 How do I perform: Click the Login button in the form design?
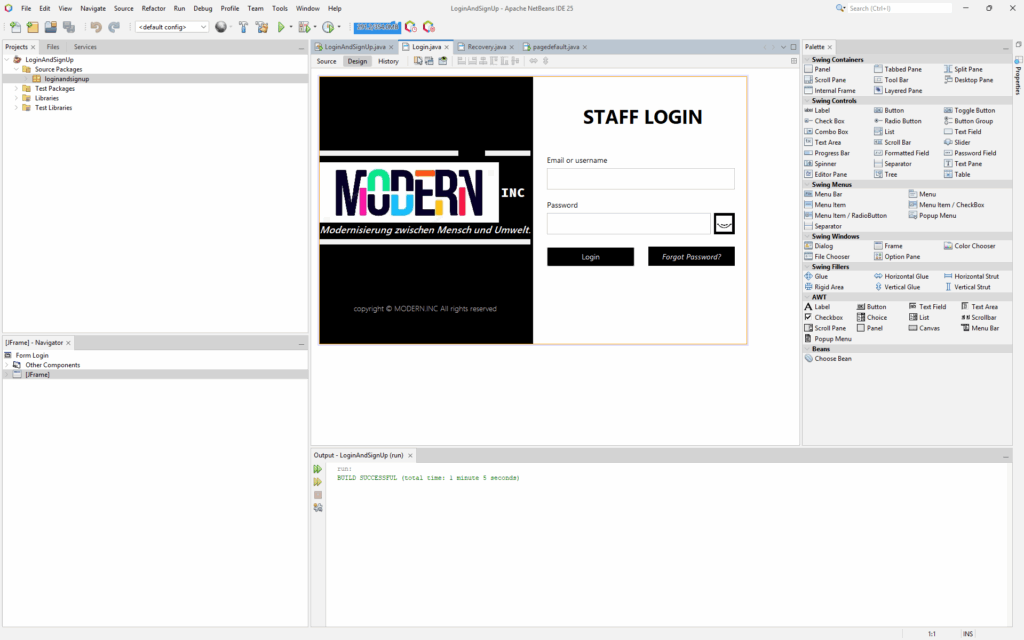[x=590, y=257]
